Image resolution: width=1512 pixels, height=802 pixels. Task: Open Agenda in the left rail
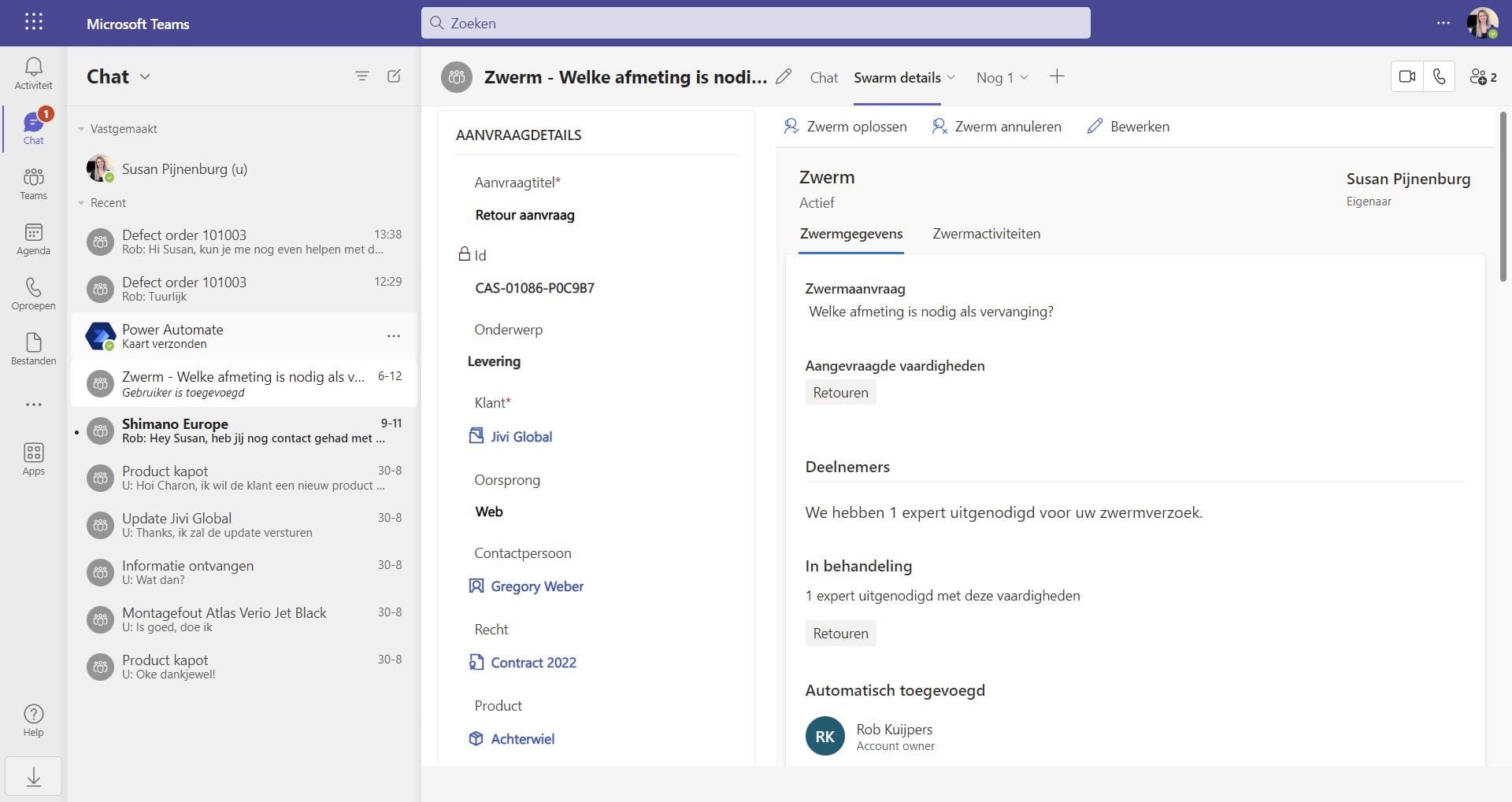pyautogui.click(x=33, y=238)
